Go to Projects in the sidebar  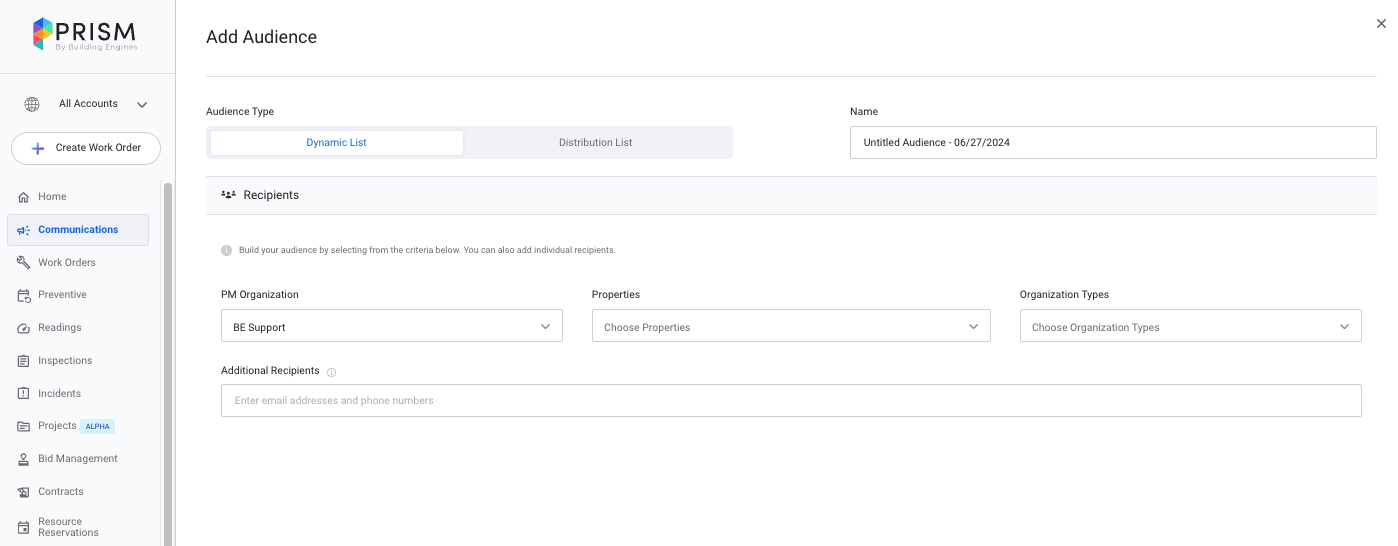[x=57, y=426]
